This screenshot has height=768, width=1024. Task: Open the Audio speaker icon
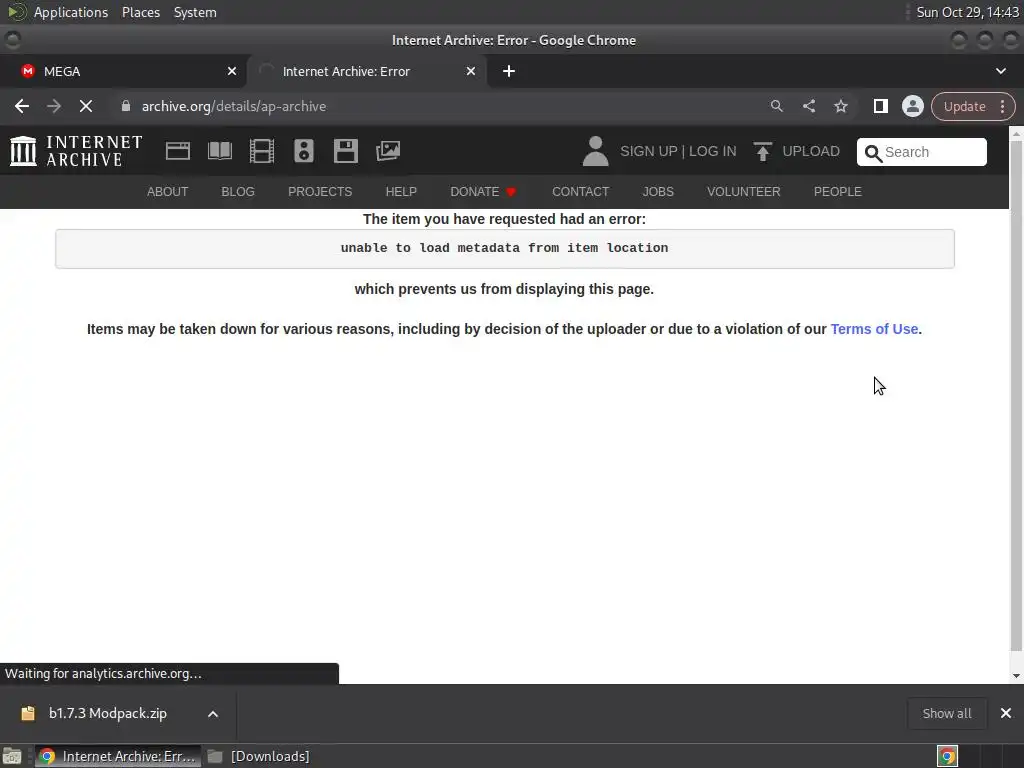pos(304,151)
